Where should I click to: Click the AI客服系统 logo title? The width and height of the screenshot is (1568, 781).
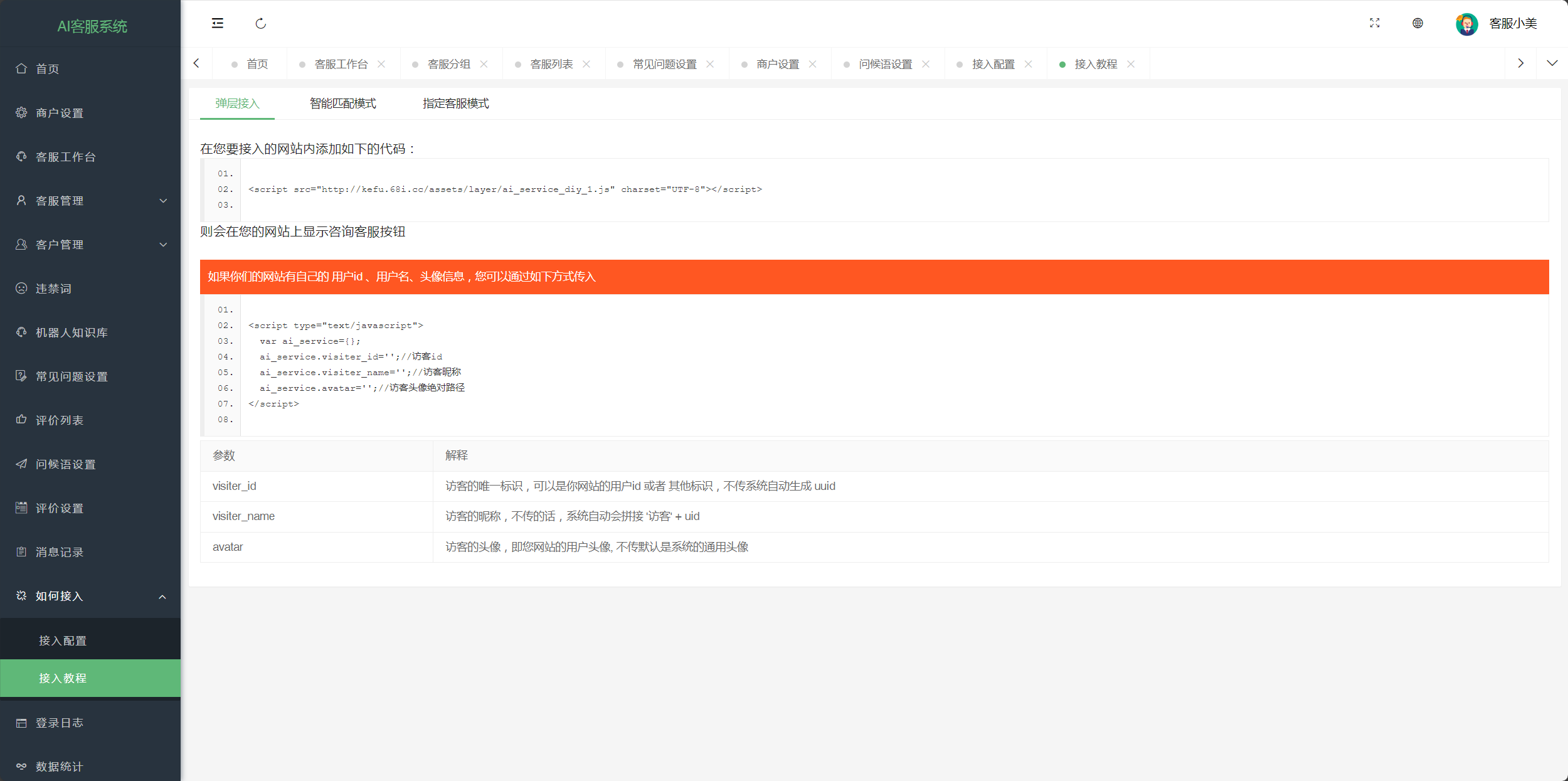pos(92,26)
